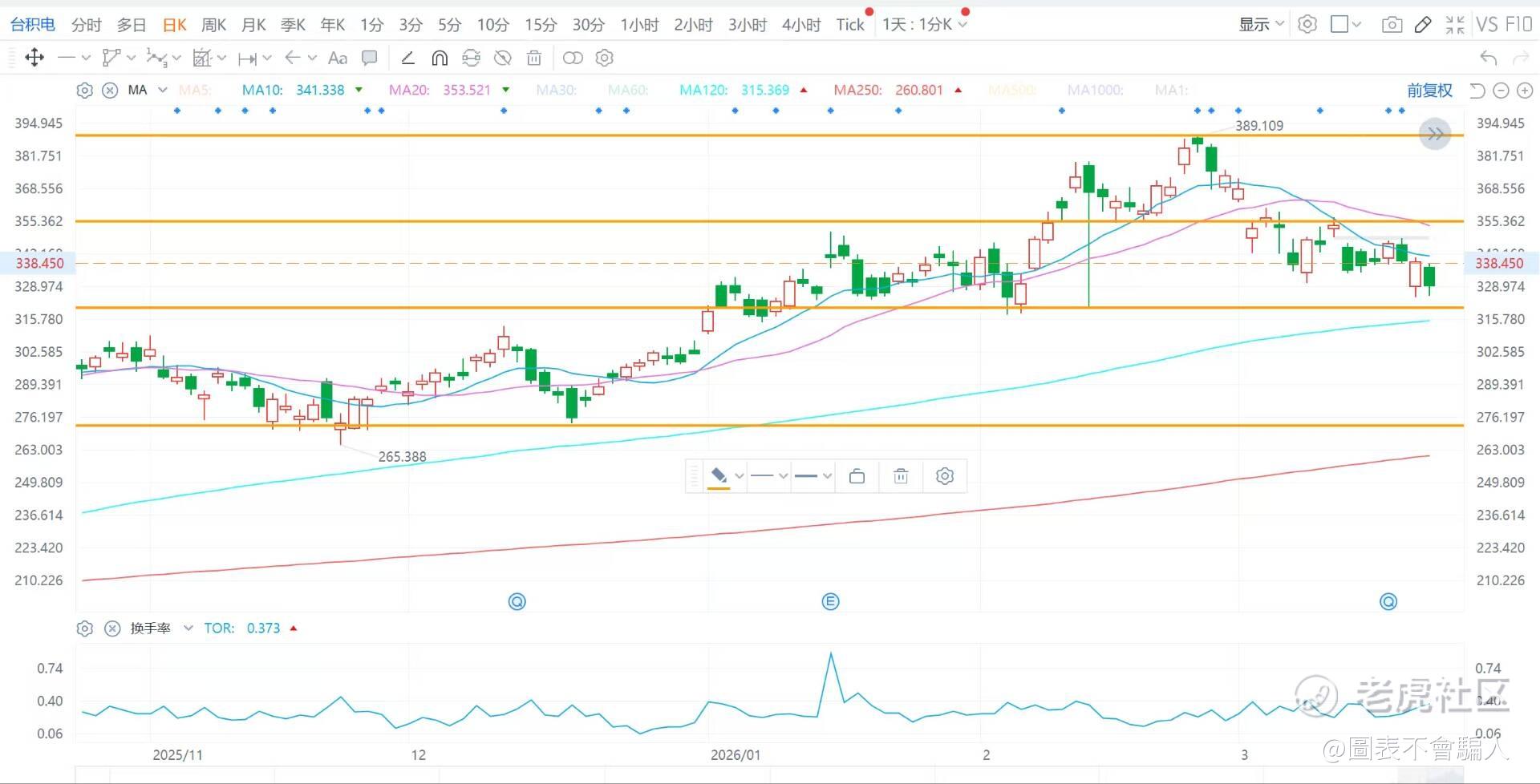The width and height of the screenshot is (1540, 784).
Task: Expand the straight line tool options arrow
Action: pos(86,58)
